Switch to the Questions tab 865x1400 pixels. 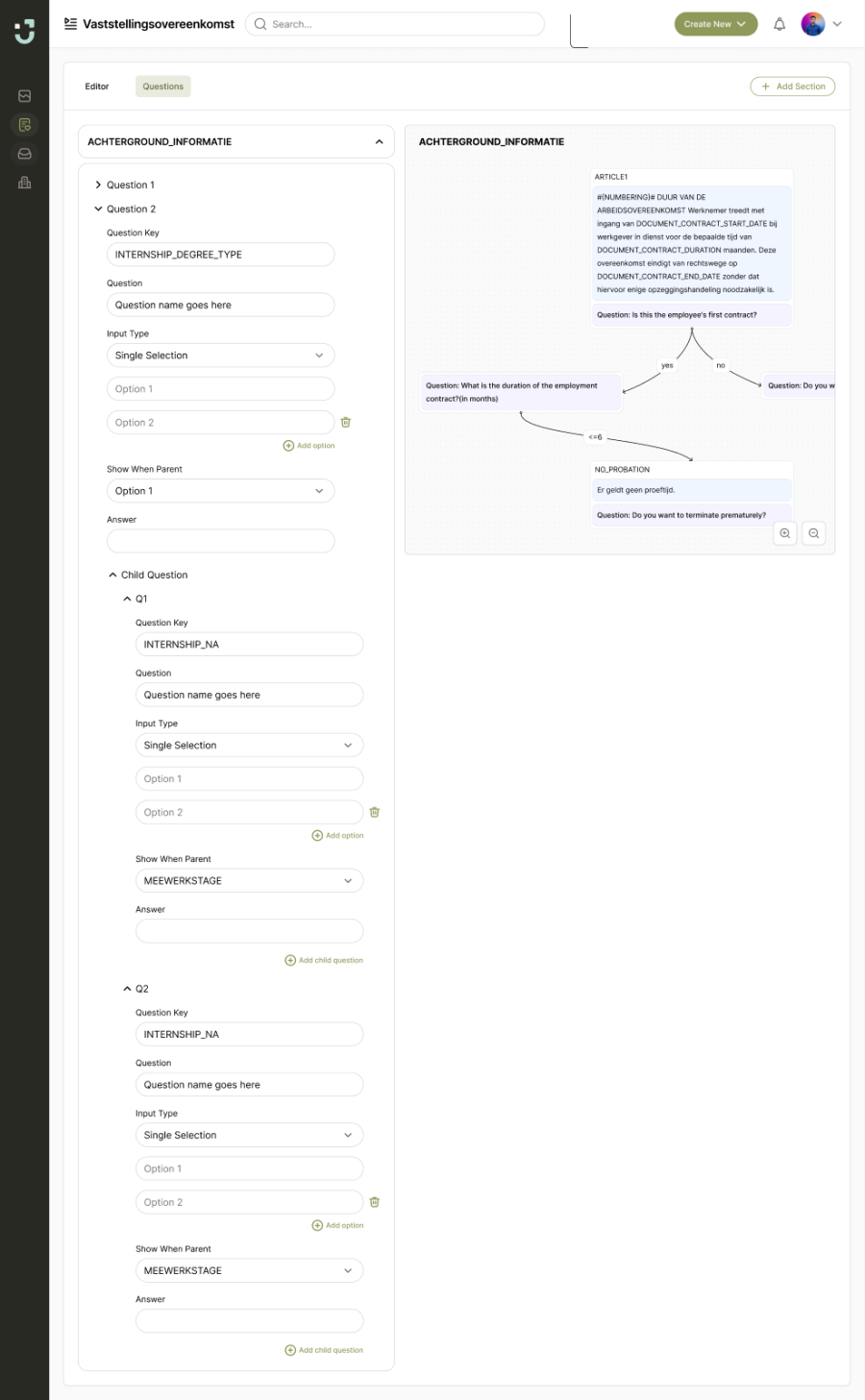(x=163, y=86)
